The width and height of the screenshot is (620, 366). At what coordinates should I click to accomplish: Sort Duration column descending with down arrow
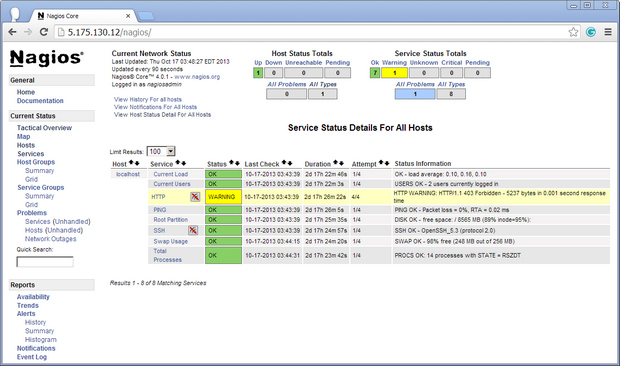[341, 163]
